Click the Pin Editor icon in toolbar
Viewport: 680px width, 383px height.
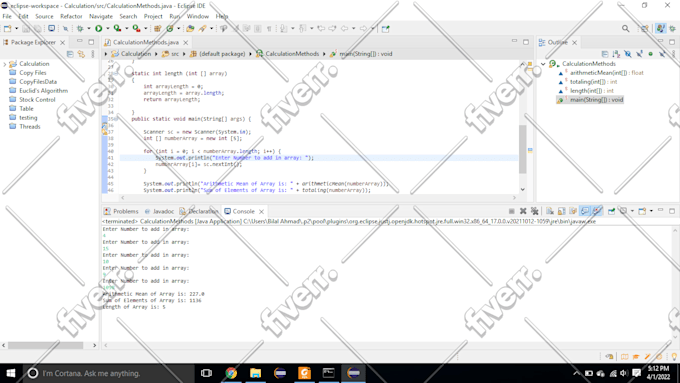click(385, 28)
